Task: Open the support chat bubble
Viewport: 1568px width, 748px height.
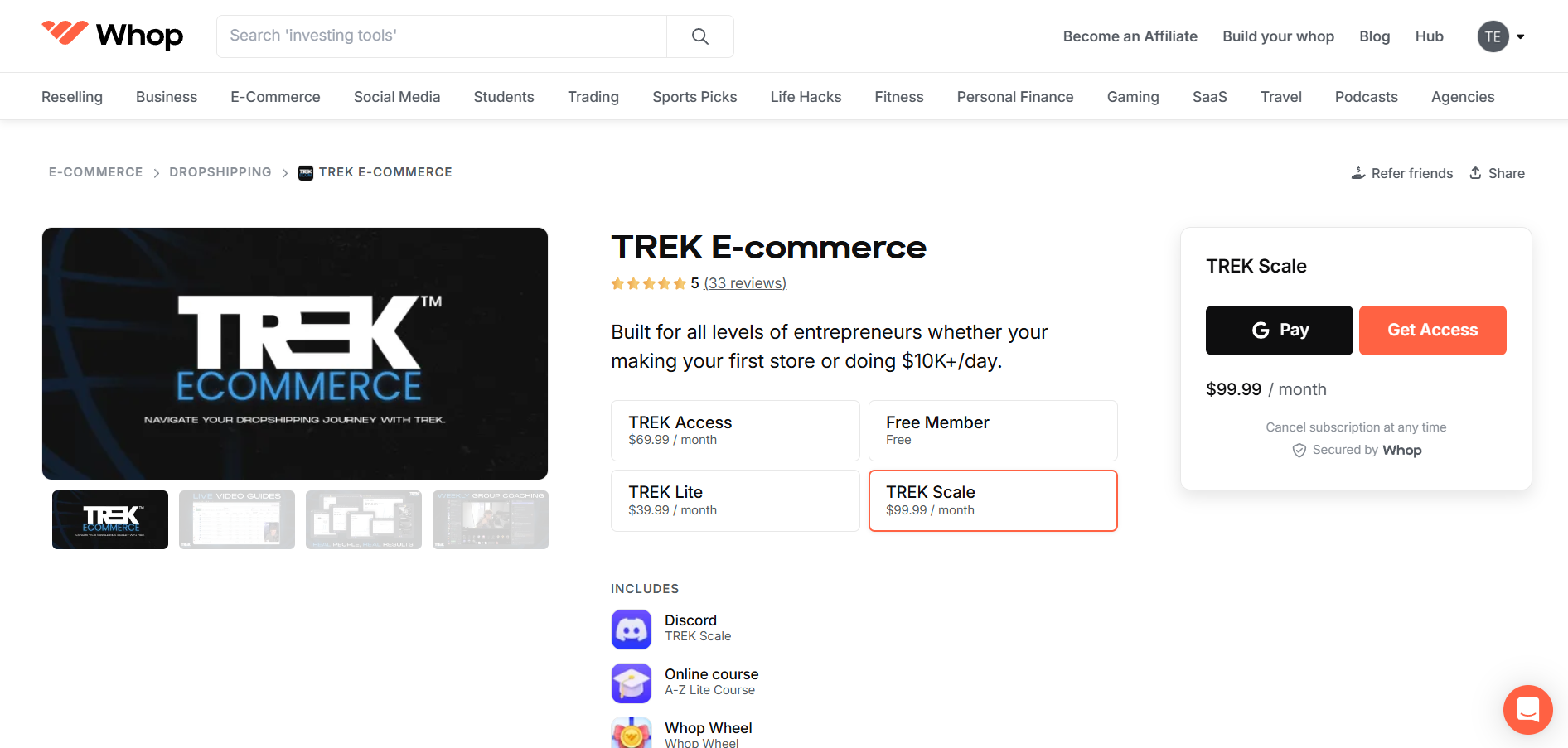Action: tap(1527, 709)
